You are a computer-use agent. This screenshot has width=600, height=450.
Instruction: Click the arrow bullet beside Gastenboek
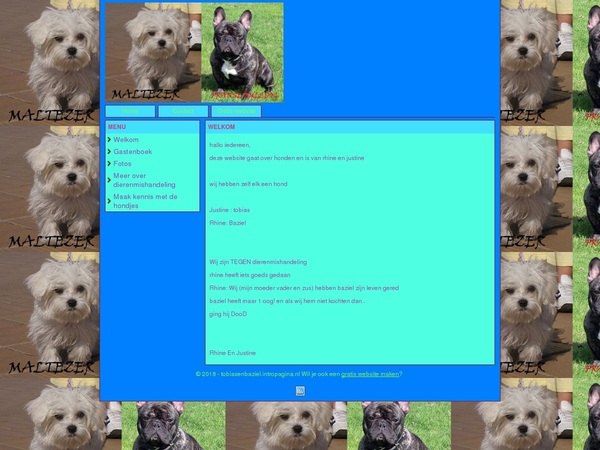tap(109, 152)
